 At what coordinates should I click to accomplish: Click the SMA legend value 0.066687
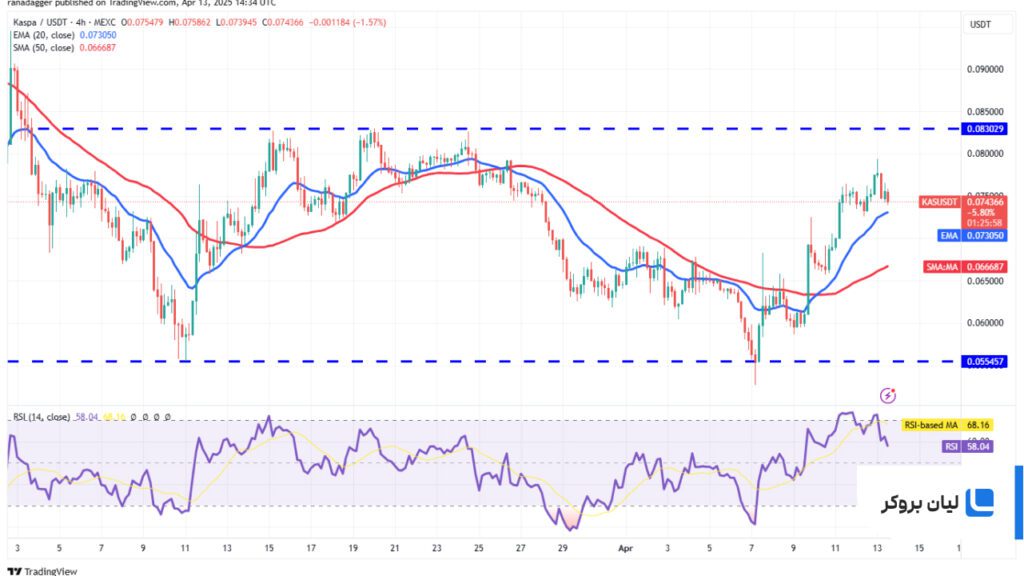coord(98,48)
